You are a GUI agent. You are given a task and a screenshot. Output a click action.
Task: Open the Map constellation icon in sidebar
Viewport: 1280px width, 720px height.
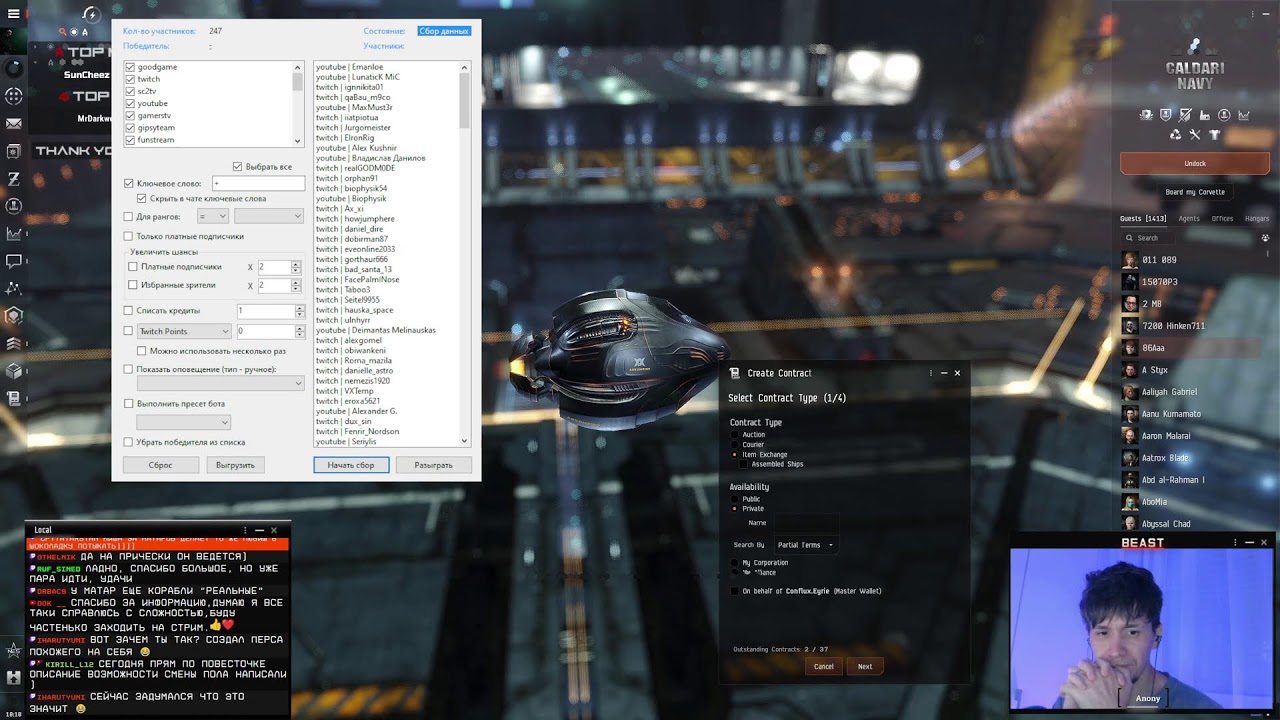tap(14, 288)
